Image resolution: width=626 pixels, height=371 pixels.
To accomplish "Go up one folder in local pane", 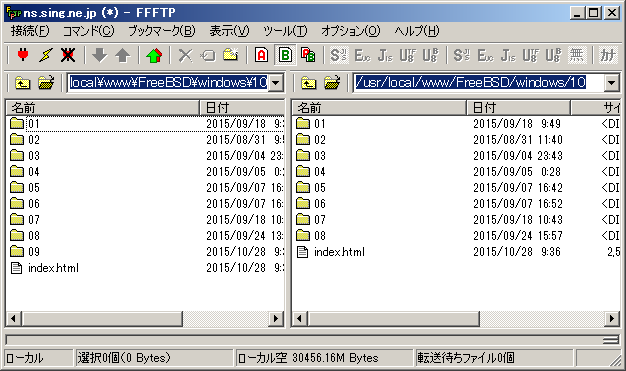I will click(23, 83).
